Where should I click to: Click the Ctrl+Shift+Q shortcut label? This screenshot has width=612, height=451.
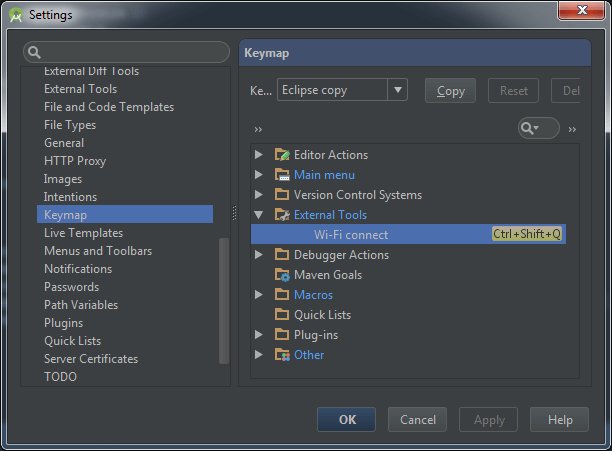(527, 234)
